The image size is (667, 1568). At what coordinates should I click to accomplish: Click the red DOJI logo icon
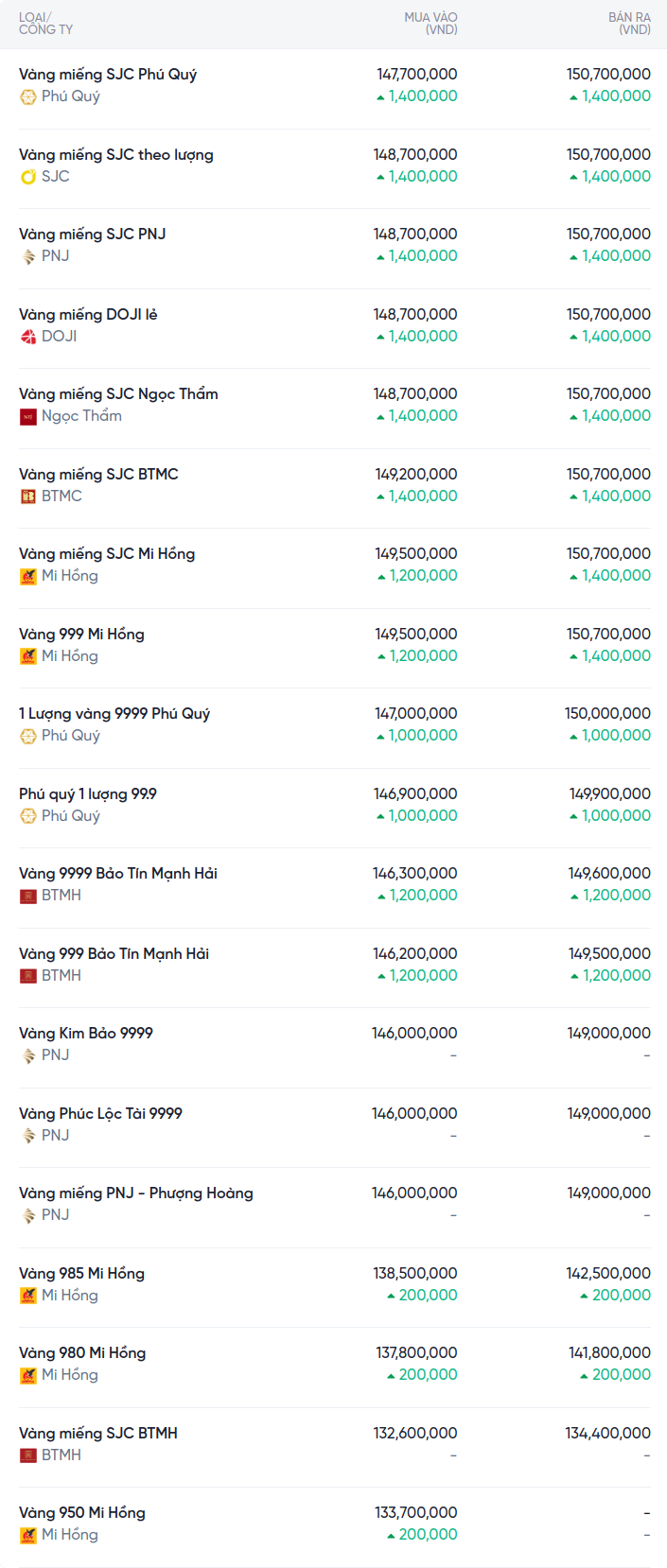click(28, 337)
